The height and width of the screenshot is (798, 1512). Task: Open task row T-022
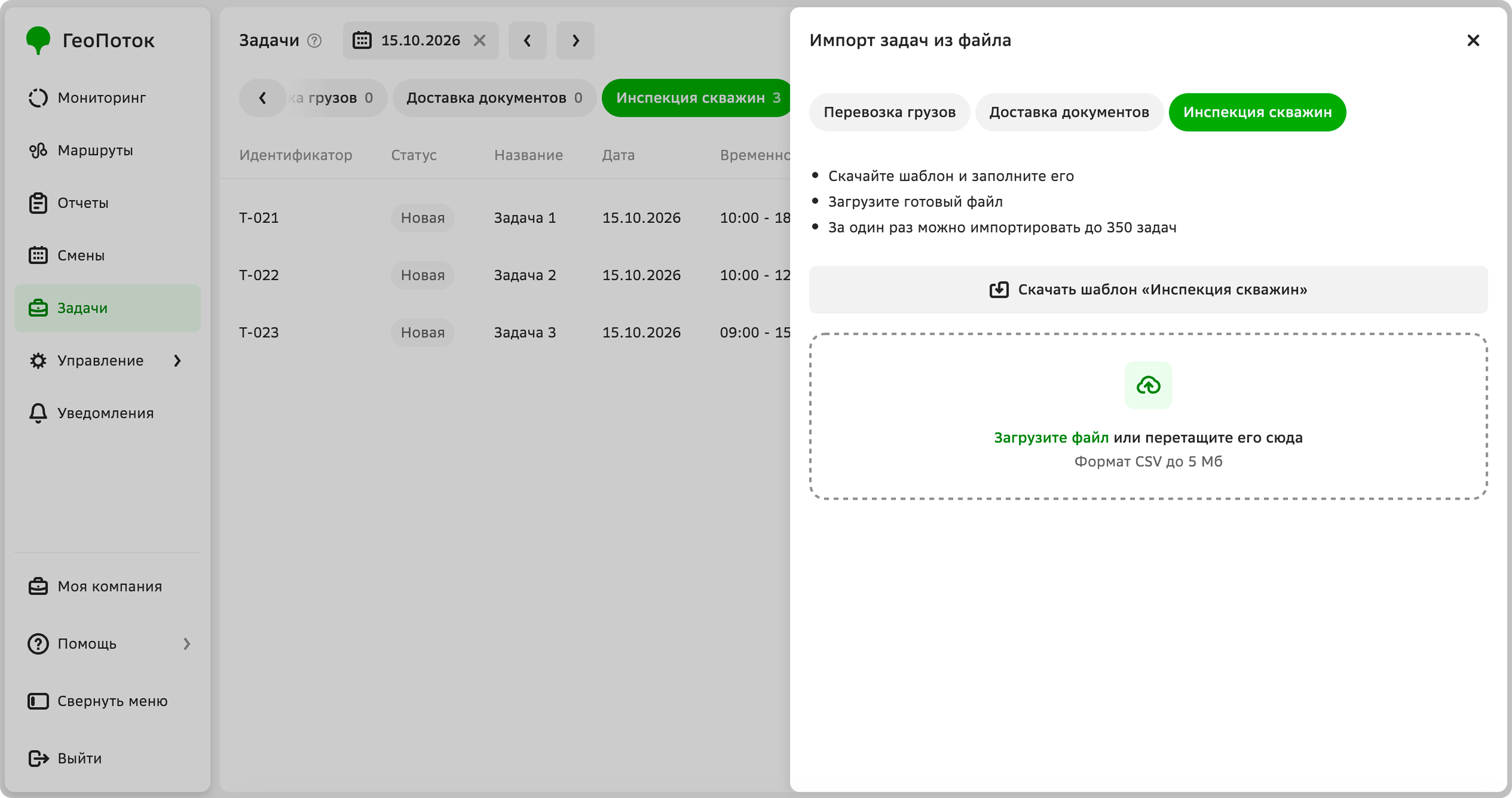point(505,275)
